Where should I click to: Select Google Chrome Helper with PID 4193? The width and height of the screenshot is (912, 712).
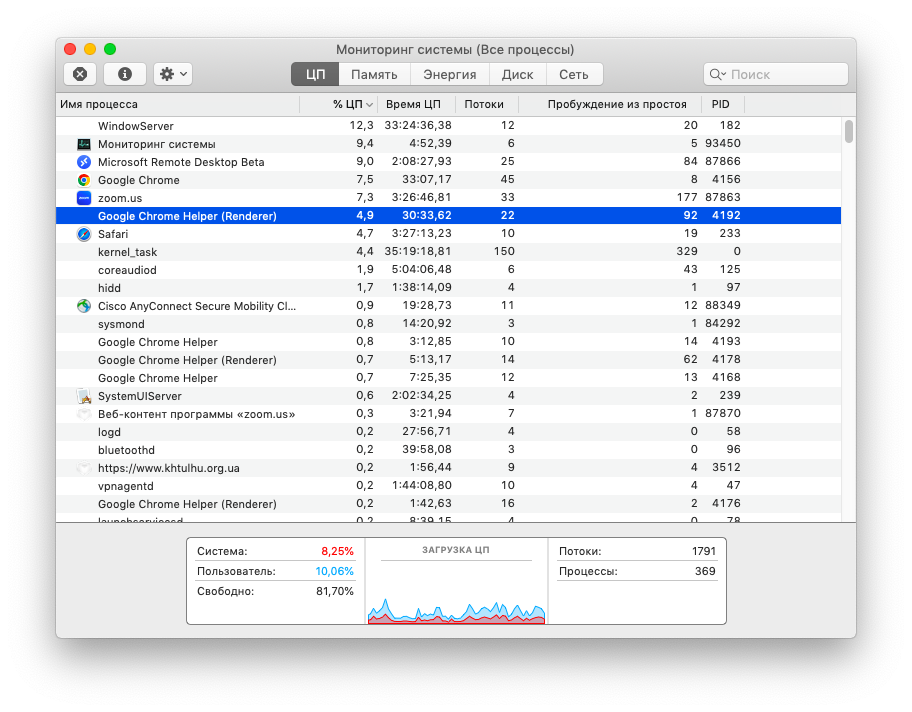tap(448, 342)
